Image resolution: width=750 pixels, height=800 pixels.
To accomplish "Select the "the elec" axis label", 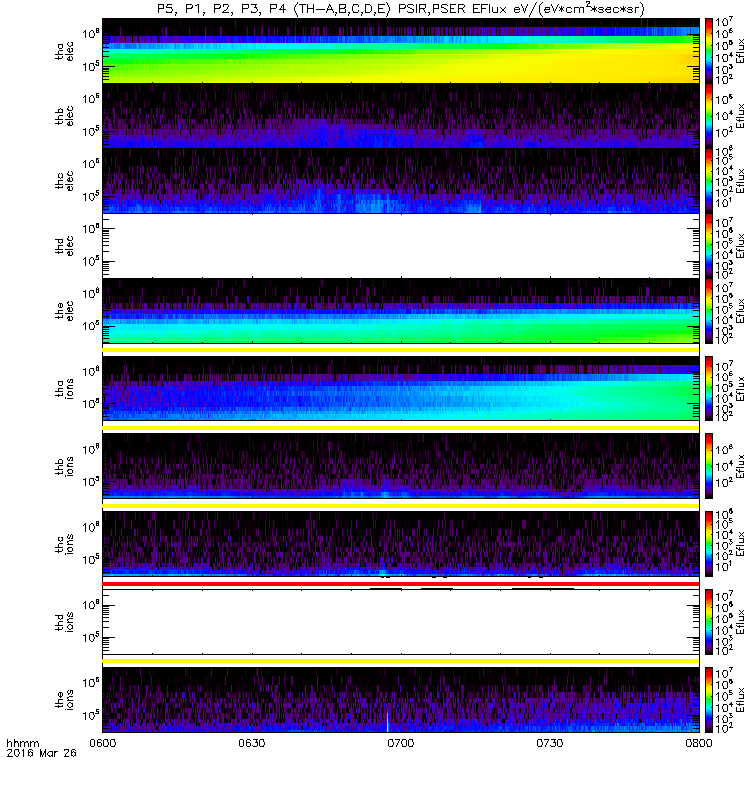I will coord(64,310).
